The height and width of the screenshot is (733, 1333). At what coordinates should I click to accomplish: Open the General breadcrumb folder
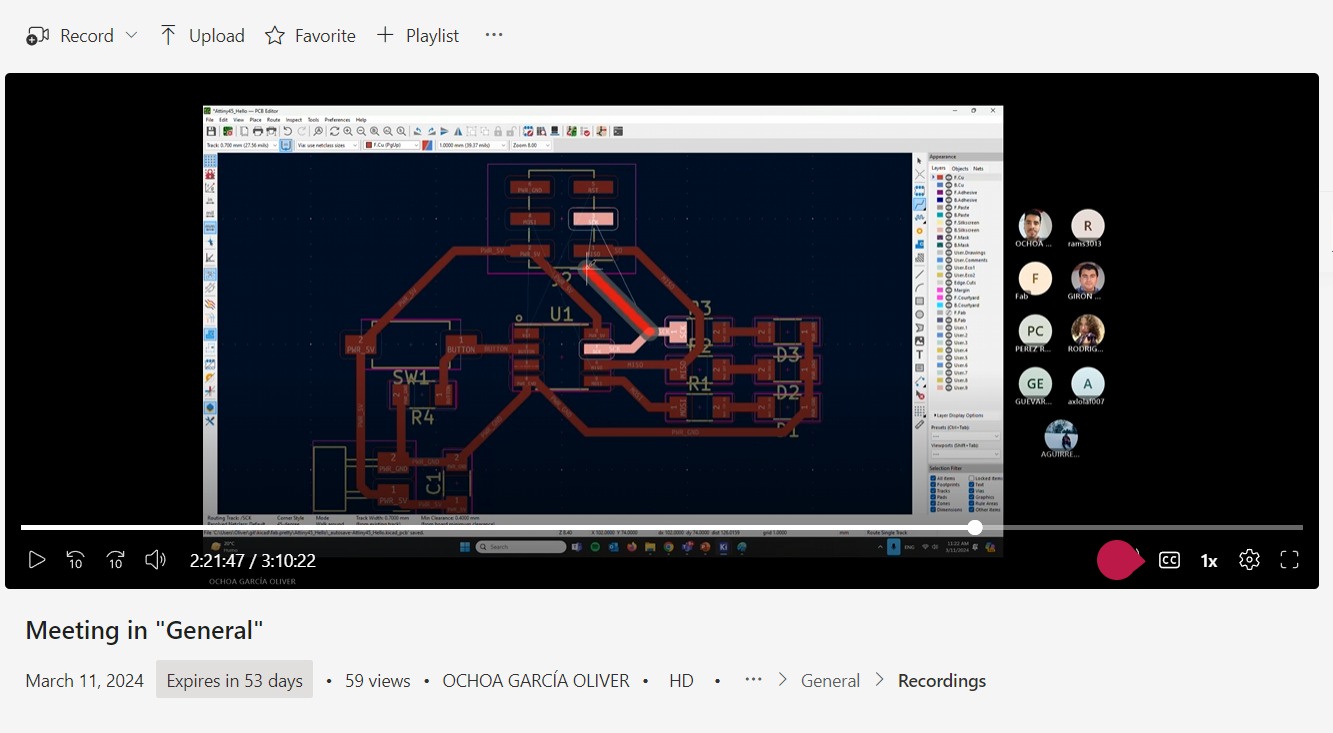(830, 680)
